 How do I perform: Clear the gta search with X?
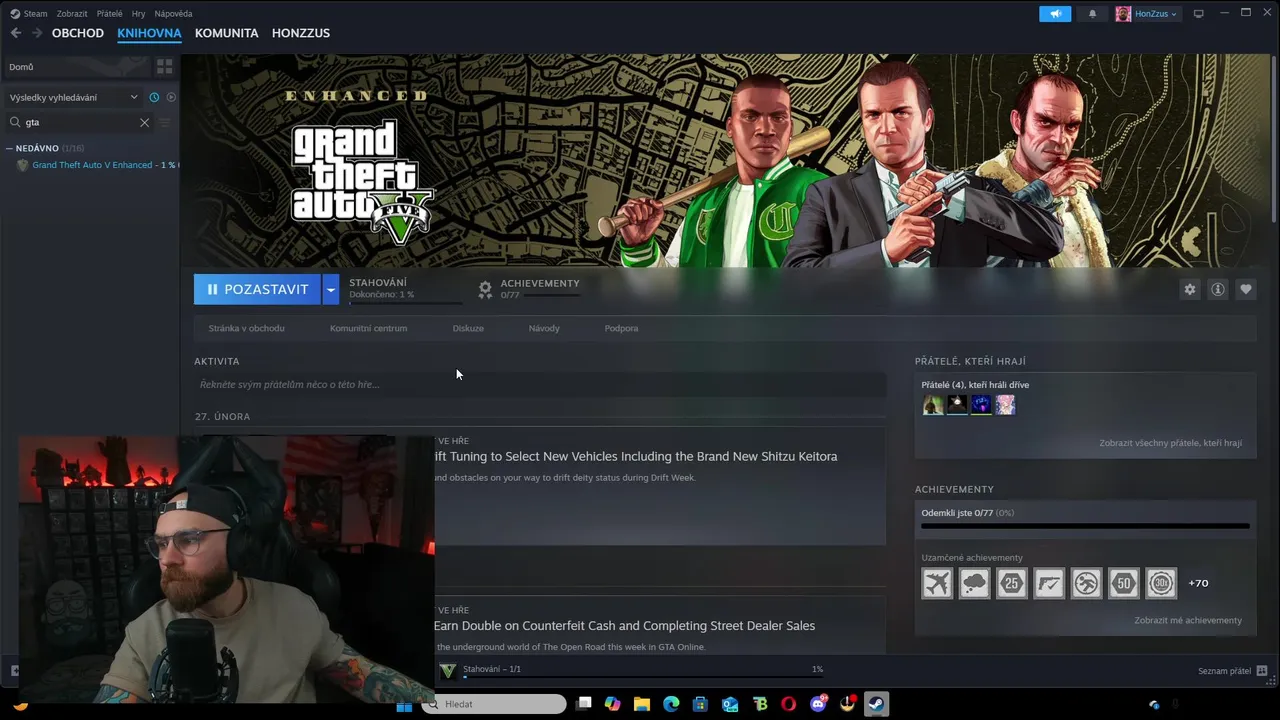[144, 122]
